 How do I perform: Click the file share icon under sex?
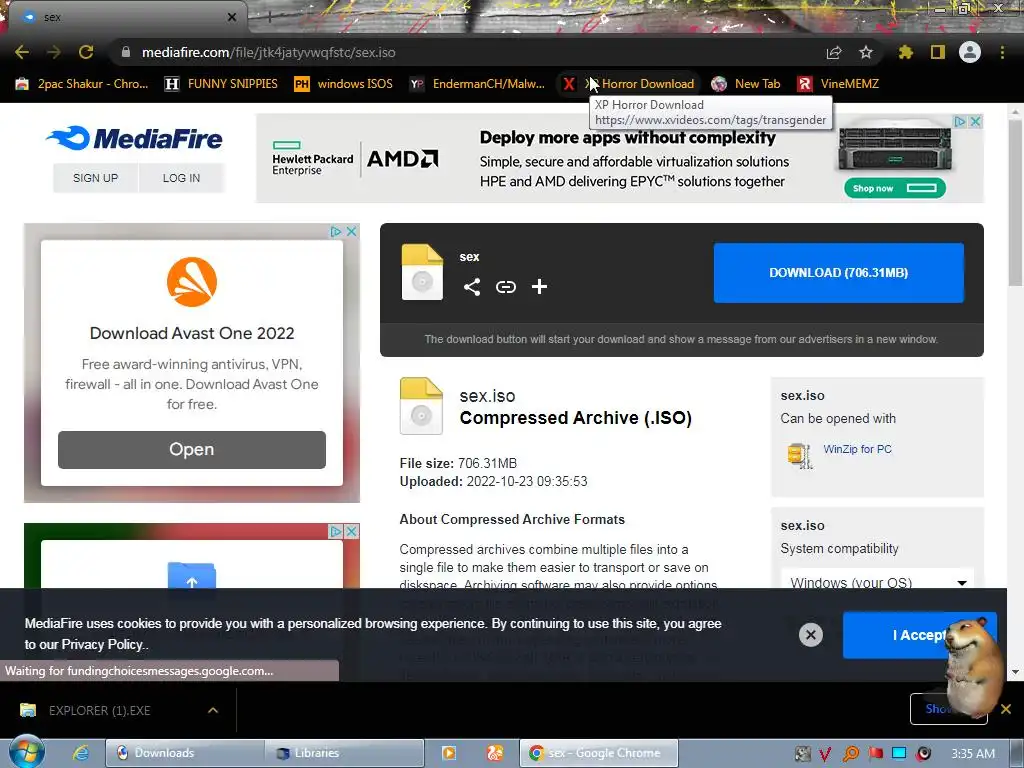tap(472, 287)
